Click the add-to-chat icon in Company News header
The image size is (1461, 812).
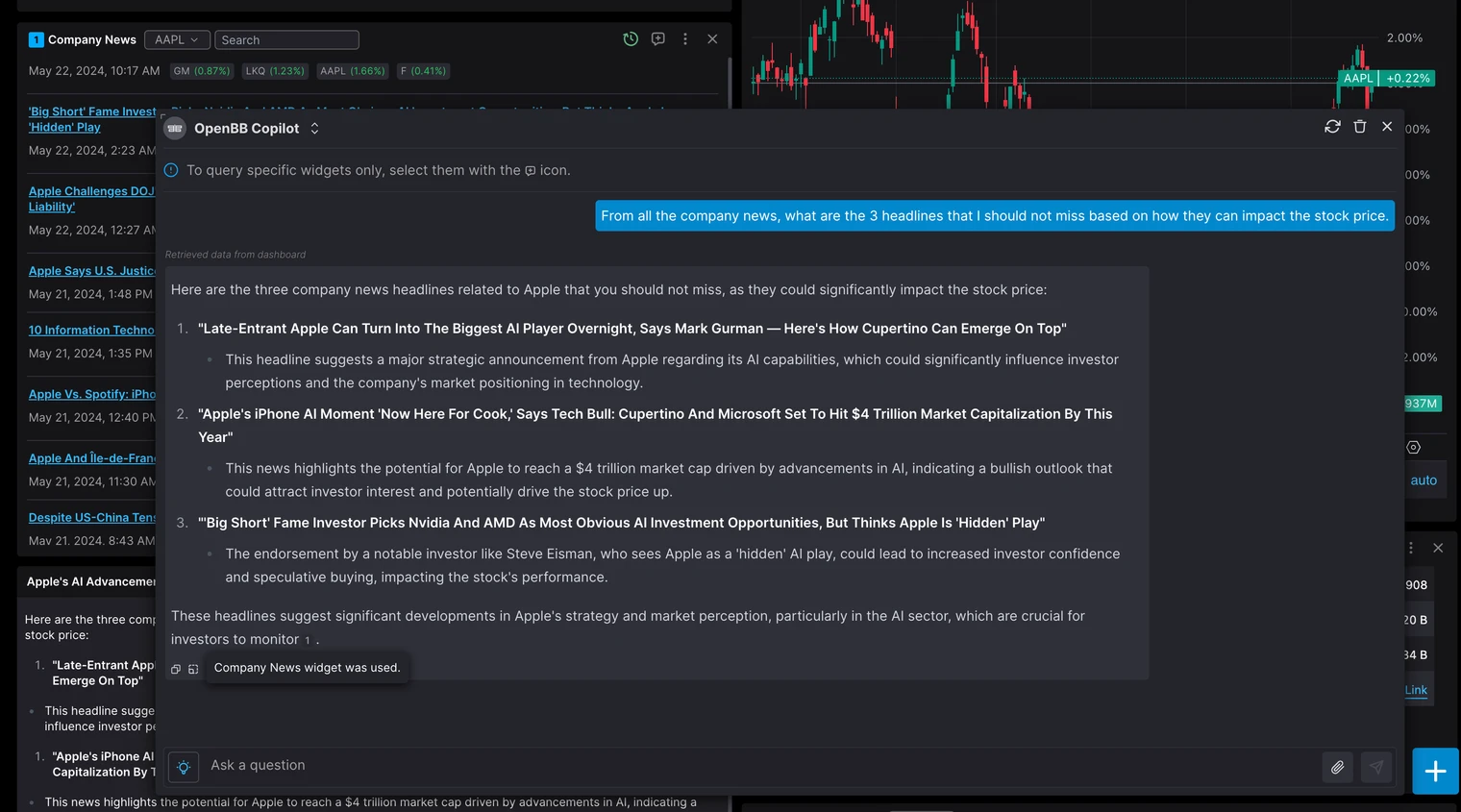[658, 39]
